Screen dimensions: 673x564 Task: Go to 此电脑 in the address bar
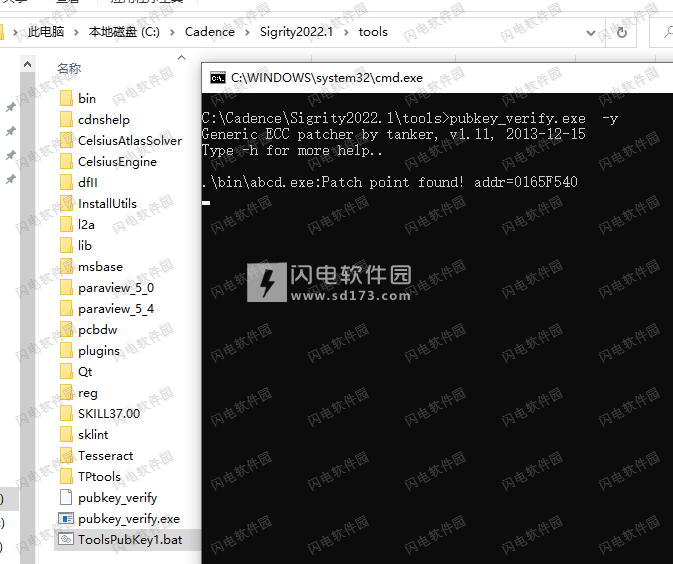(x=46, y=32)
